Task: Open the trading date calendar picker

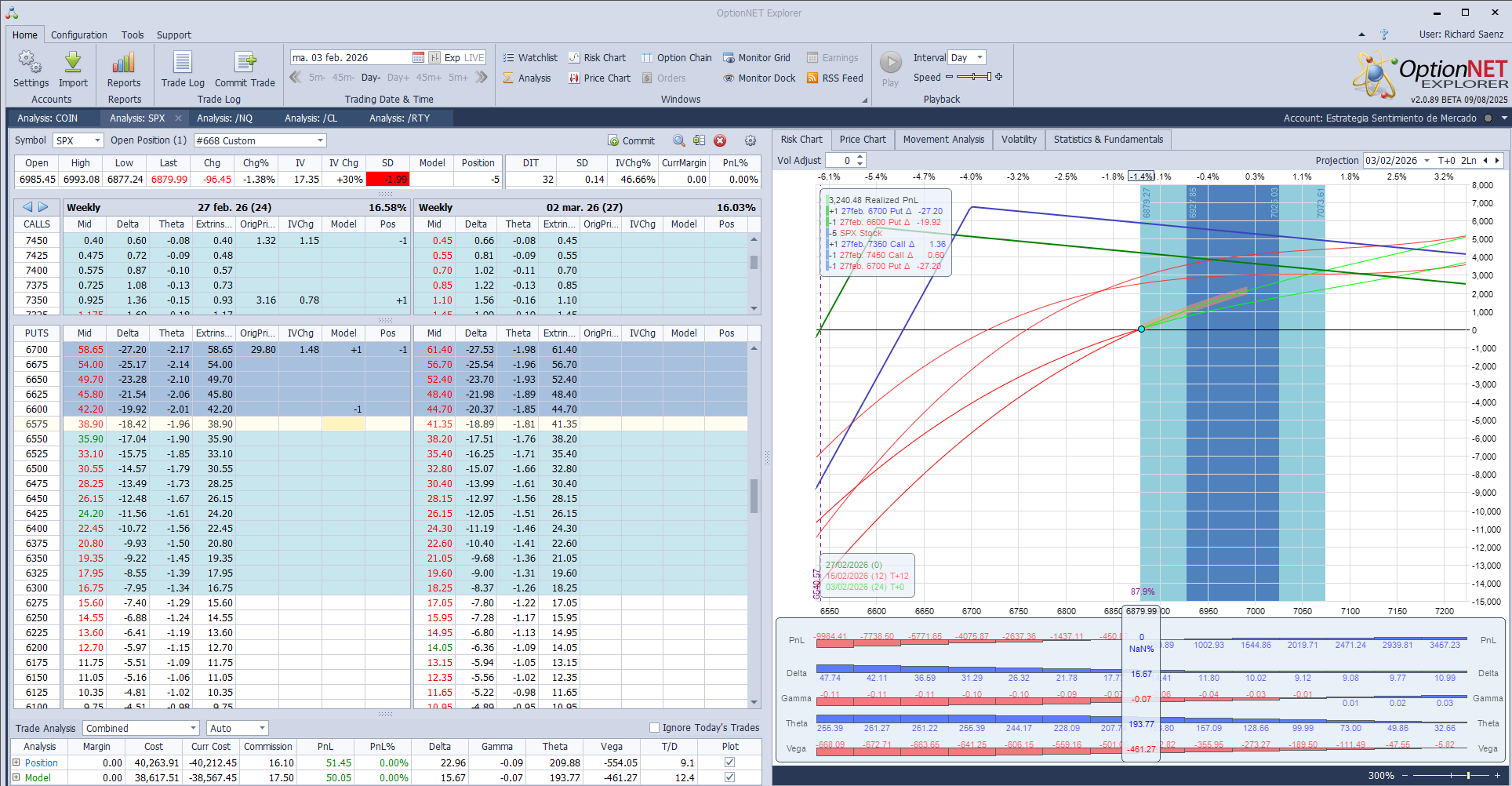Action: point(418,57)
